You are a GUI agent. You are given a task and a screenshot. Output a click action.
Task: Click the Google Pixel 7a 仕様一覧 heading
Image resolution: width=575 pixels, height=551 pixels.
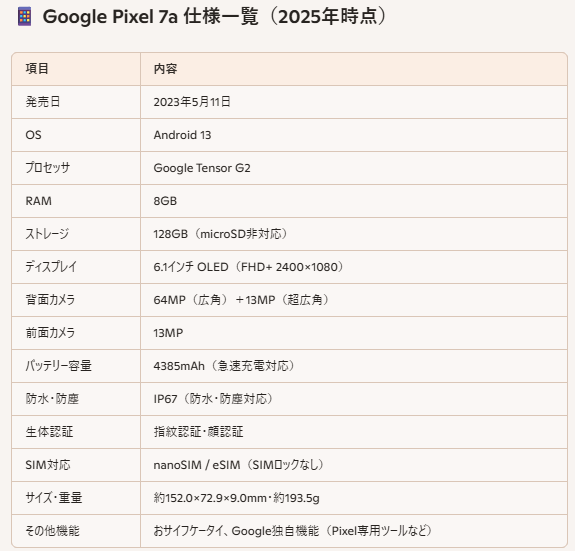pos(215,16)
